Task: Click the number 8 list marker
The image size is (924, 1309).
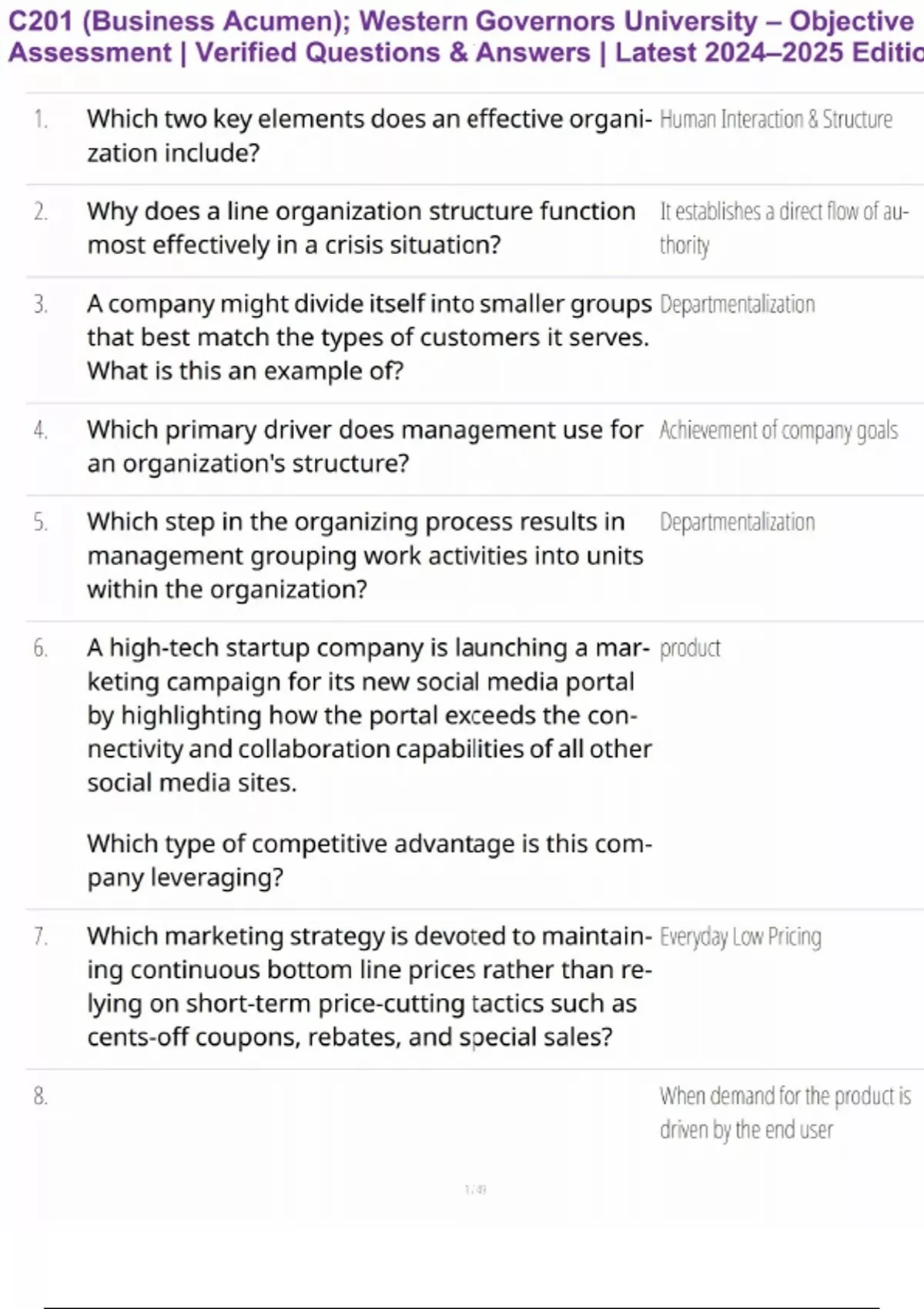Action: (x=40, y=1096)
